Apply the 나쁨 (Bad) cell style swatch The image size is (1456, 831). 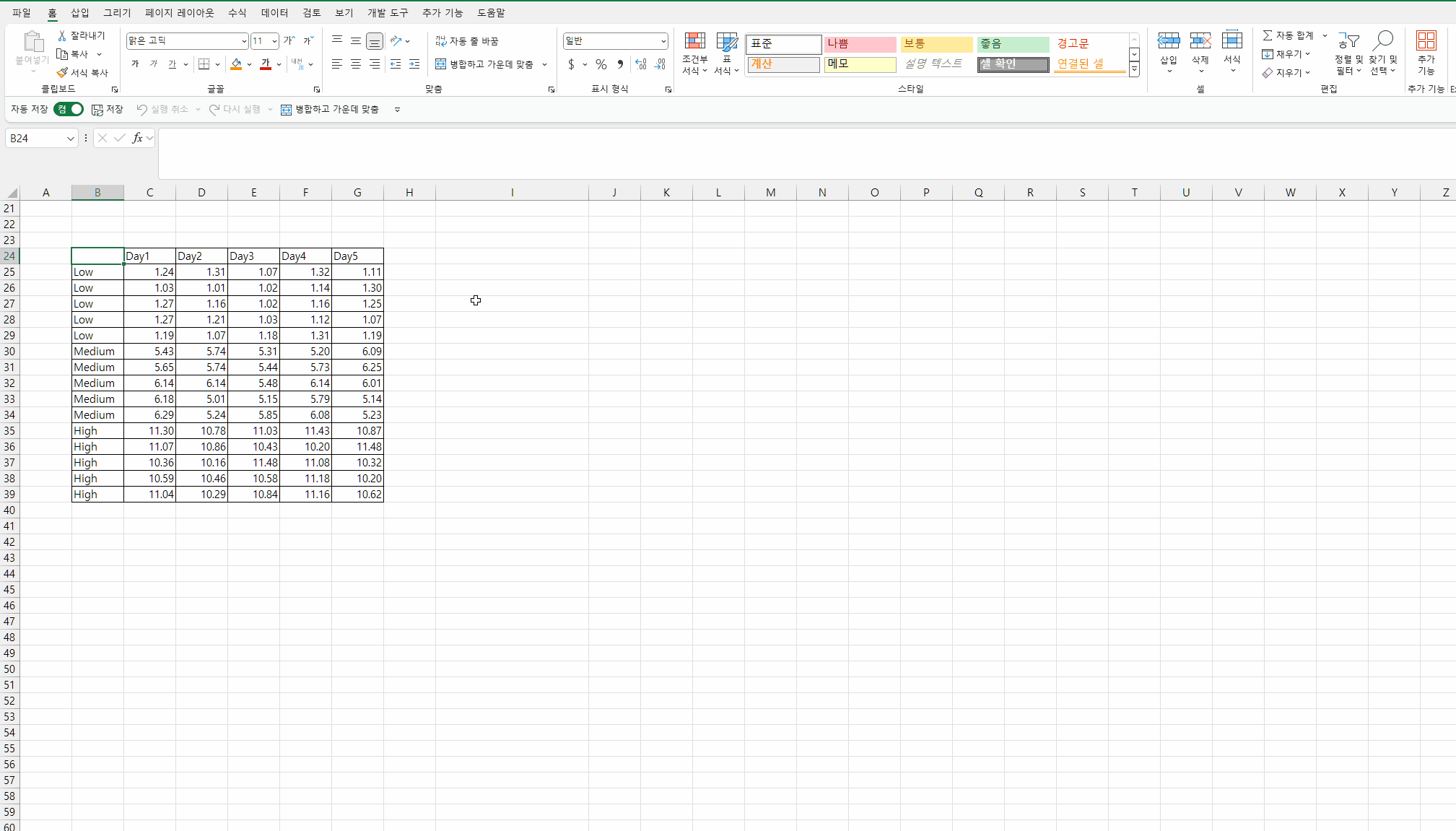point(860,44)
